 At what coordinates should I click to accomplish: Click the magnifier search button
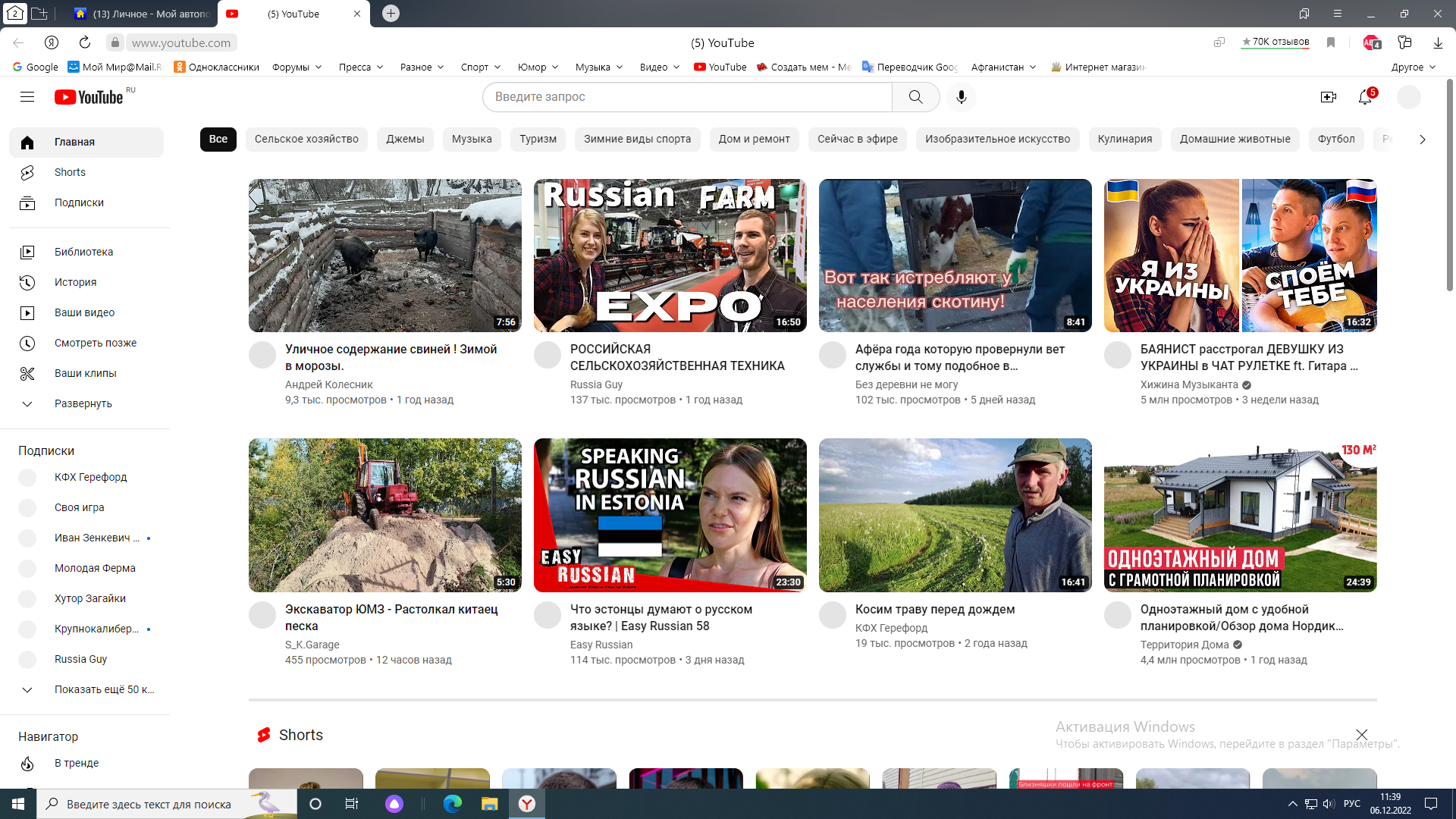pos(915,97)
